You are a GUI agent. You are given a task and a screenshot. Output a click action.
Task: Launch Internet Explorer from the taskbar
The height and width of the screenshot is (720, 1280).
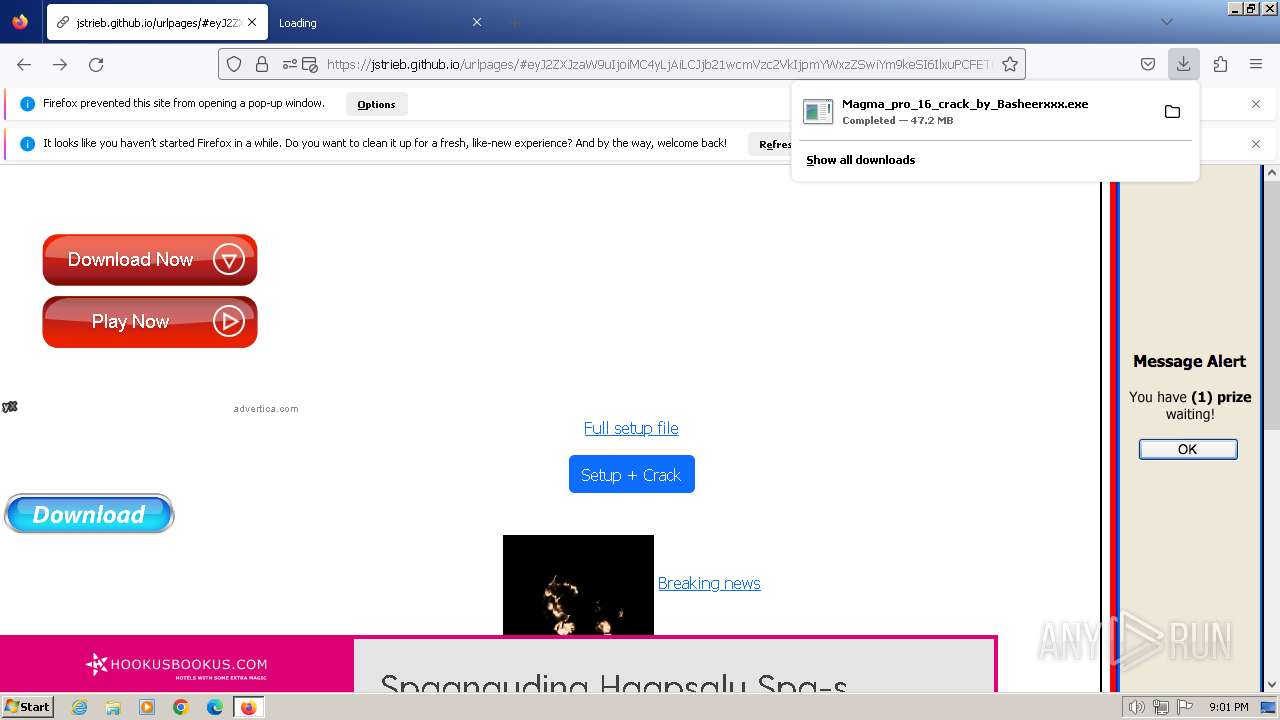coord(80,707)
